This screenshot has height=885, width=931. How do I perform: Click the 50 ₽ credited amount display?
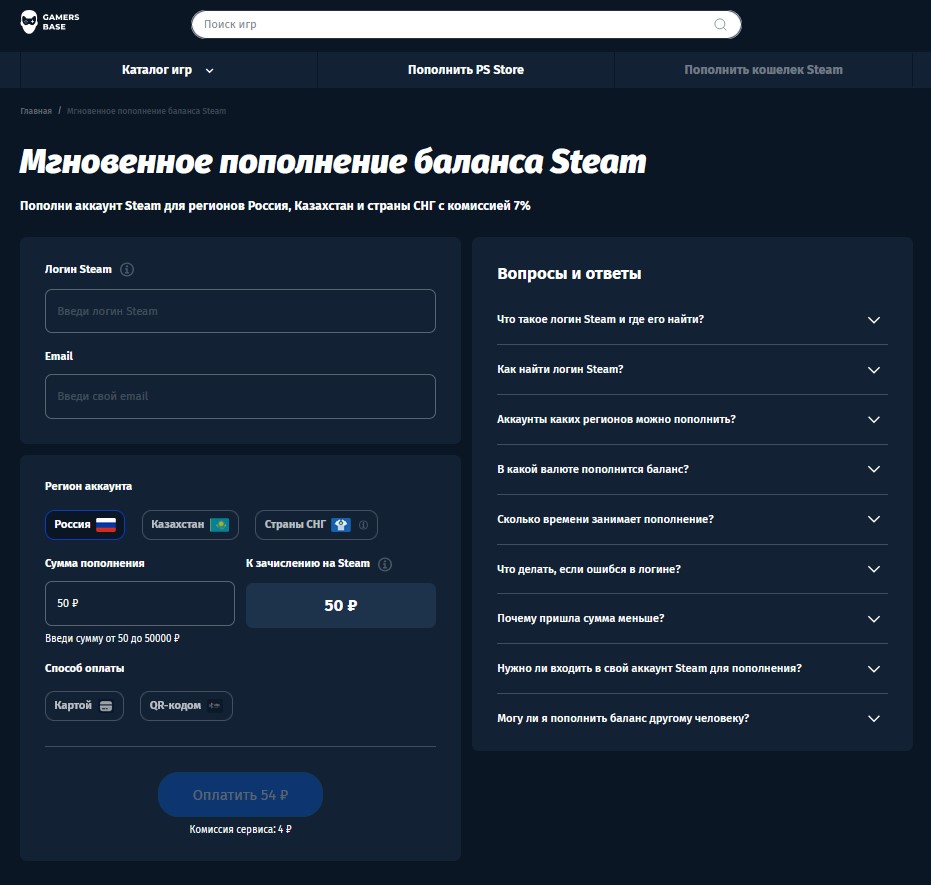341,605
